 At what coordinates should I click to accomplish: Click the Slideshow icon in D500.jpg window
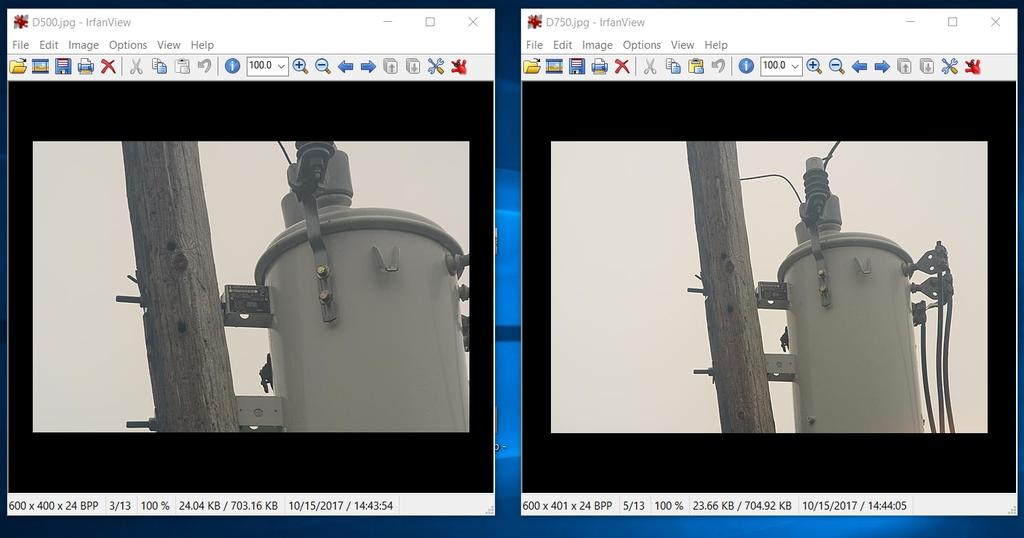click(41, 67)
